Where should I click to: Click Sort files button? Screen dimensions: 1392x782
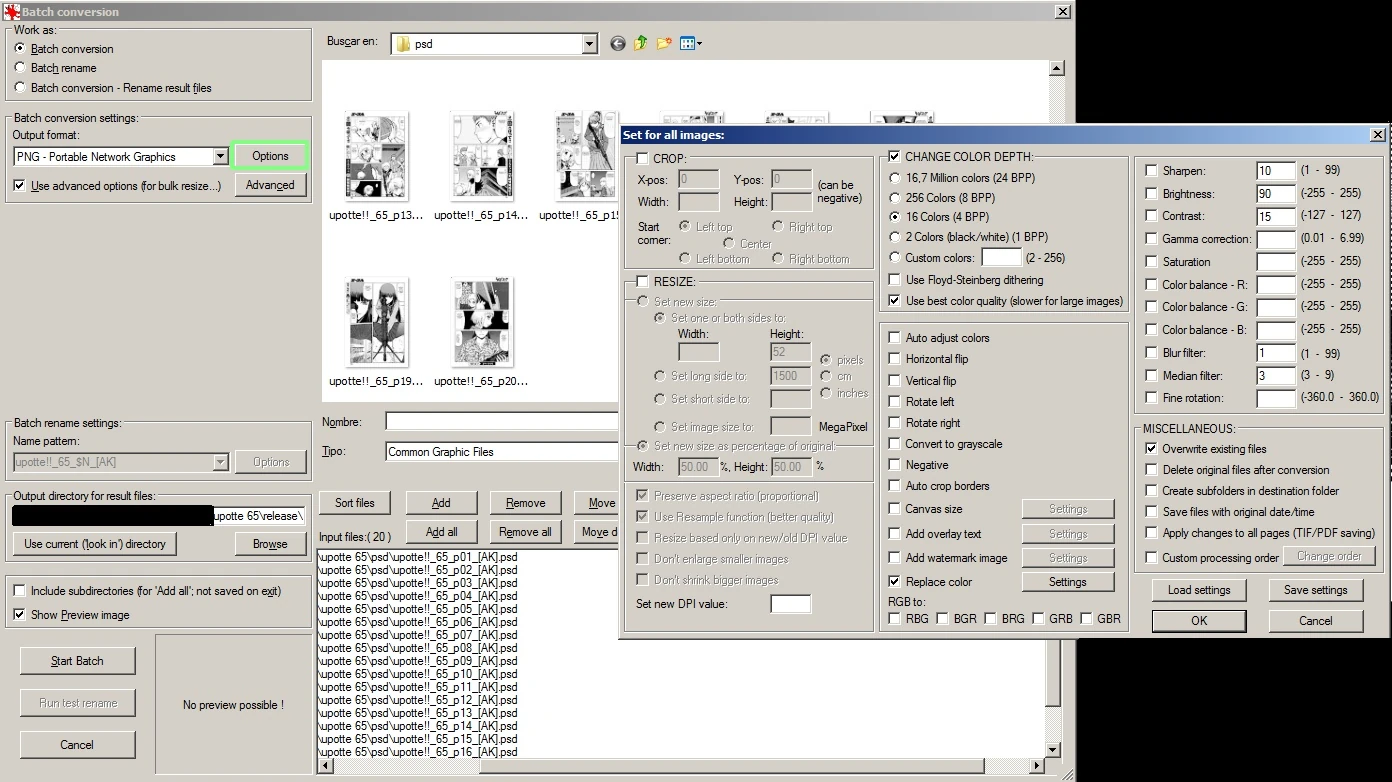355,503
